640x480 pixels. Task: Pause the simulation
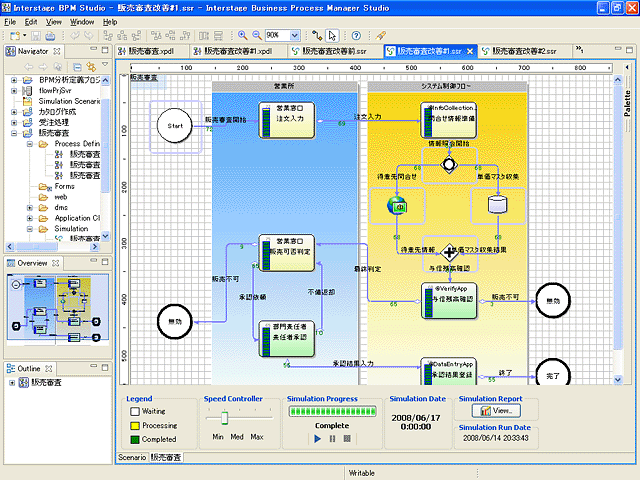(332, 438)
